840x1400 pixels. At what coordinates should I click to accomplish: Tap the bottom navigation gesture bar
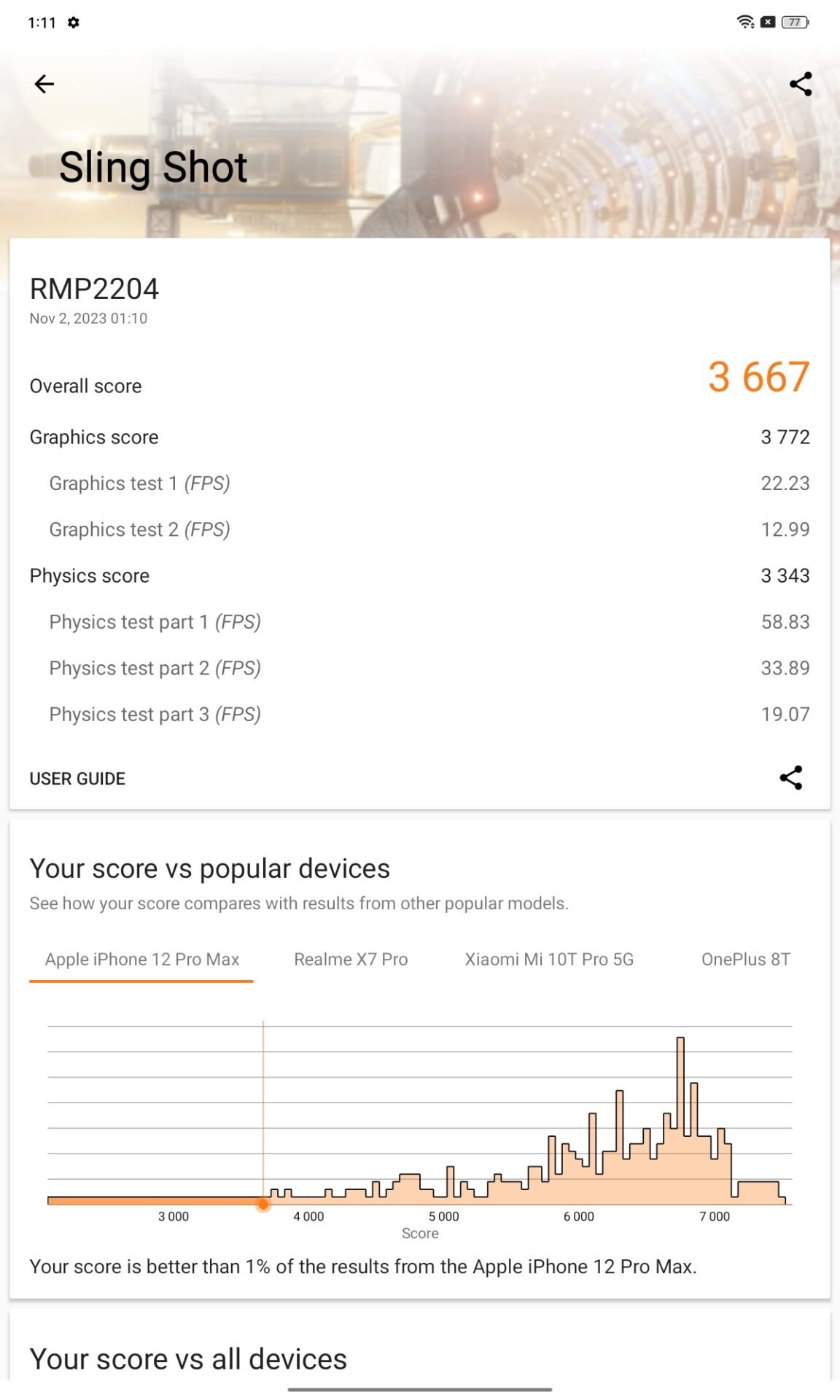point(419,1390)
